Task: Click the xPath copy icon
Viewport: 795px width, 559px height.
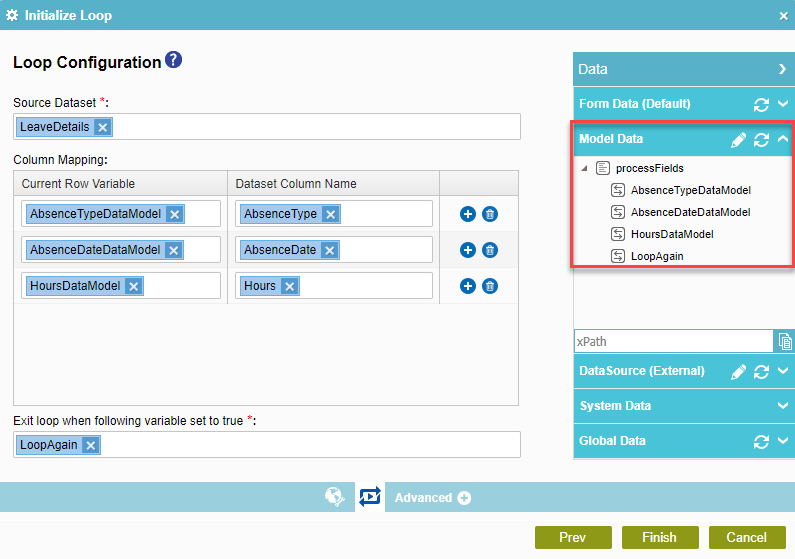Action: [785, 342]
